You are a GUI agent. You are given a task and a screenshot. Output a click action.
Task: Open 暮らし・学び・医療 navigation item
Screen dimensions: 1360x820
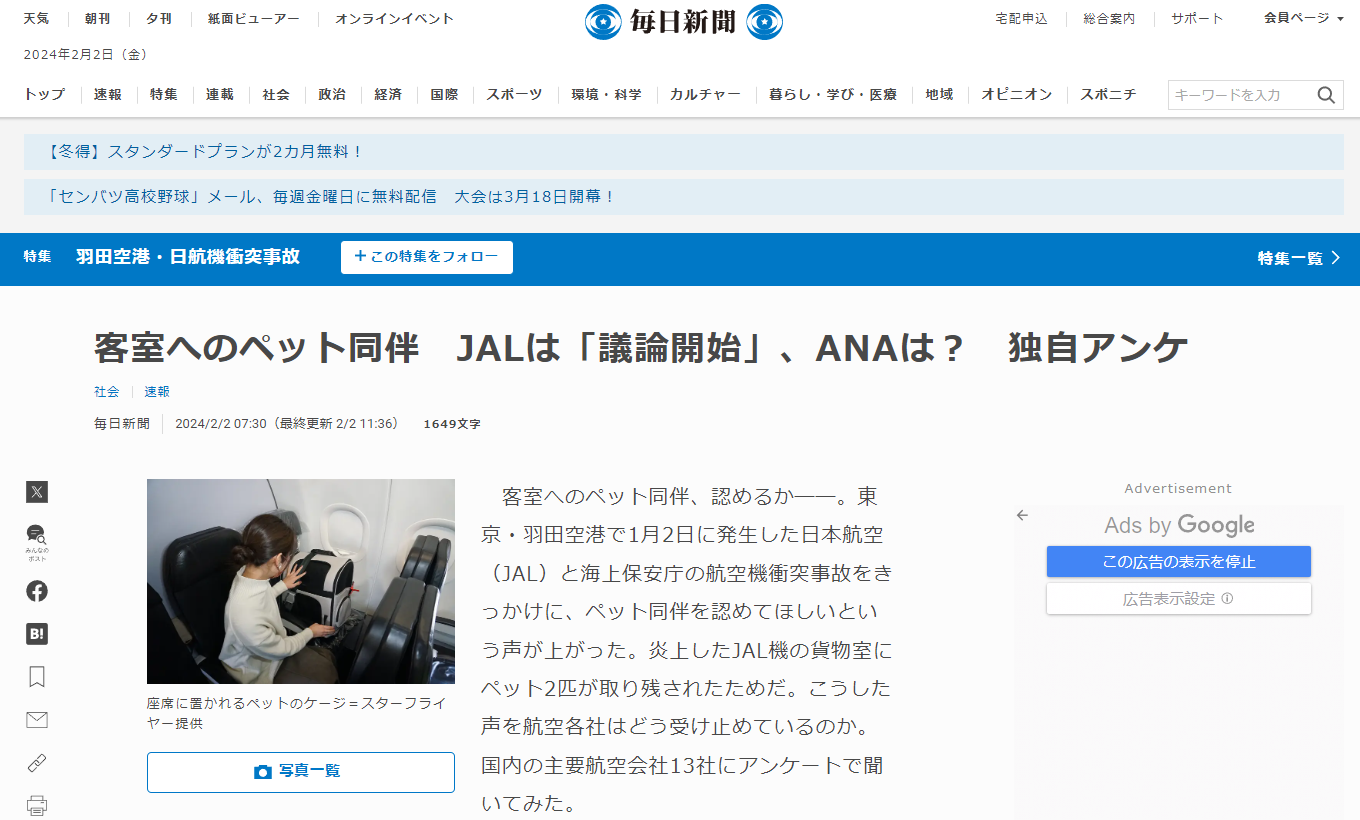point(833,94)
